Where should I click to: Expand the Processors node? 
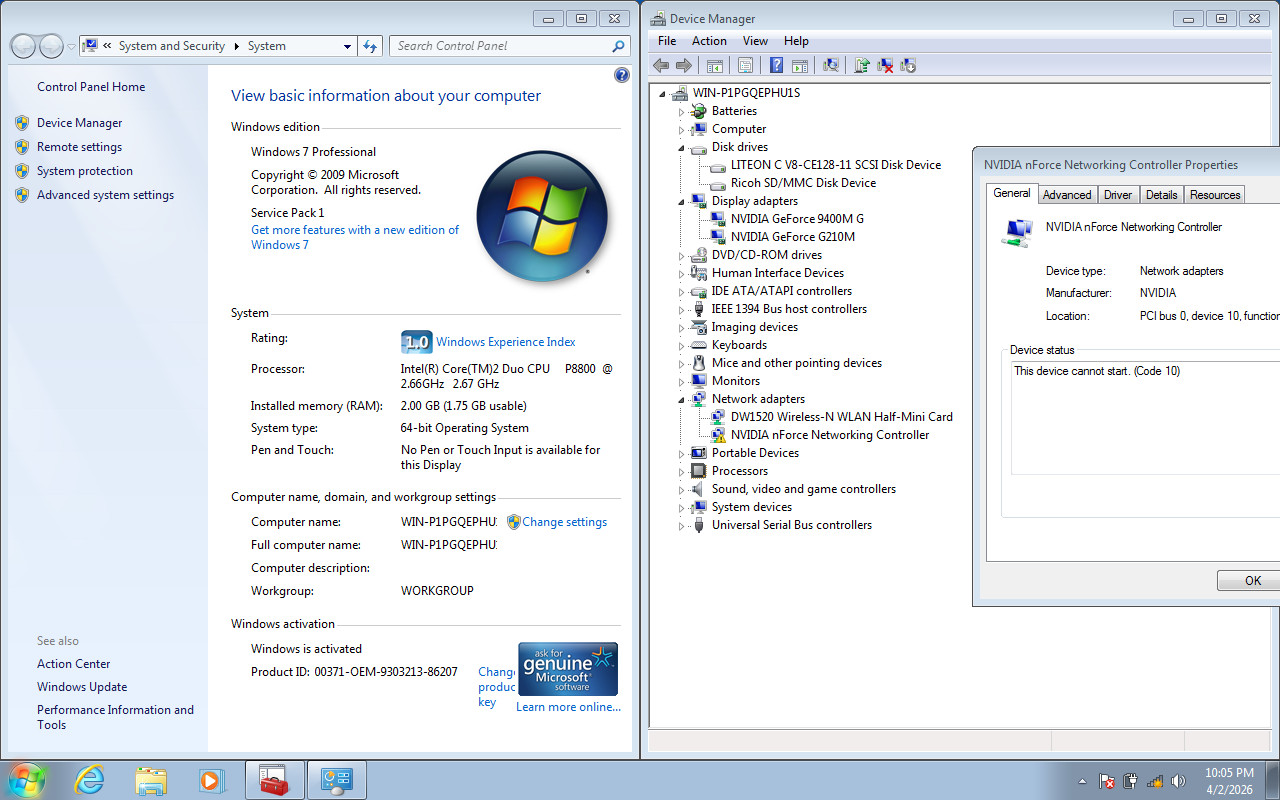pos(682,471)
